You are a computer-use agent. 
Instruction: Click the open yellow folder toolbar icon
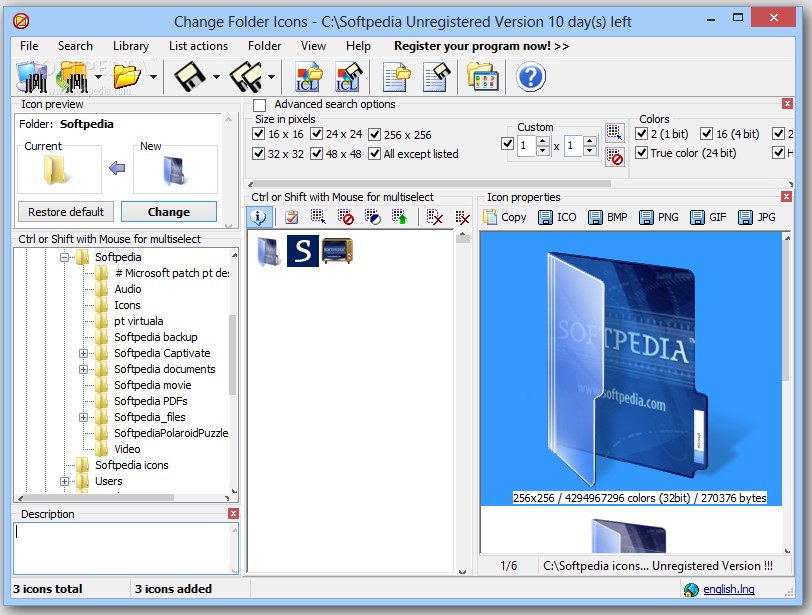(127, 77)
